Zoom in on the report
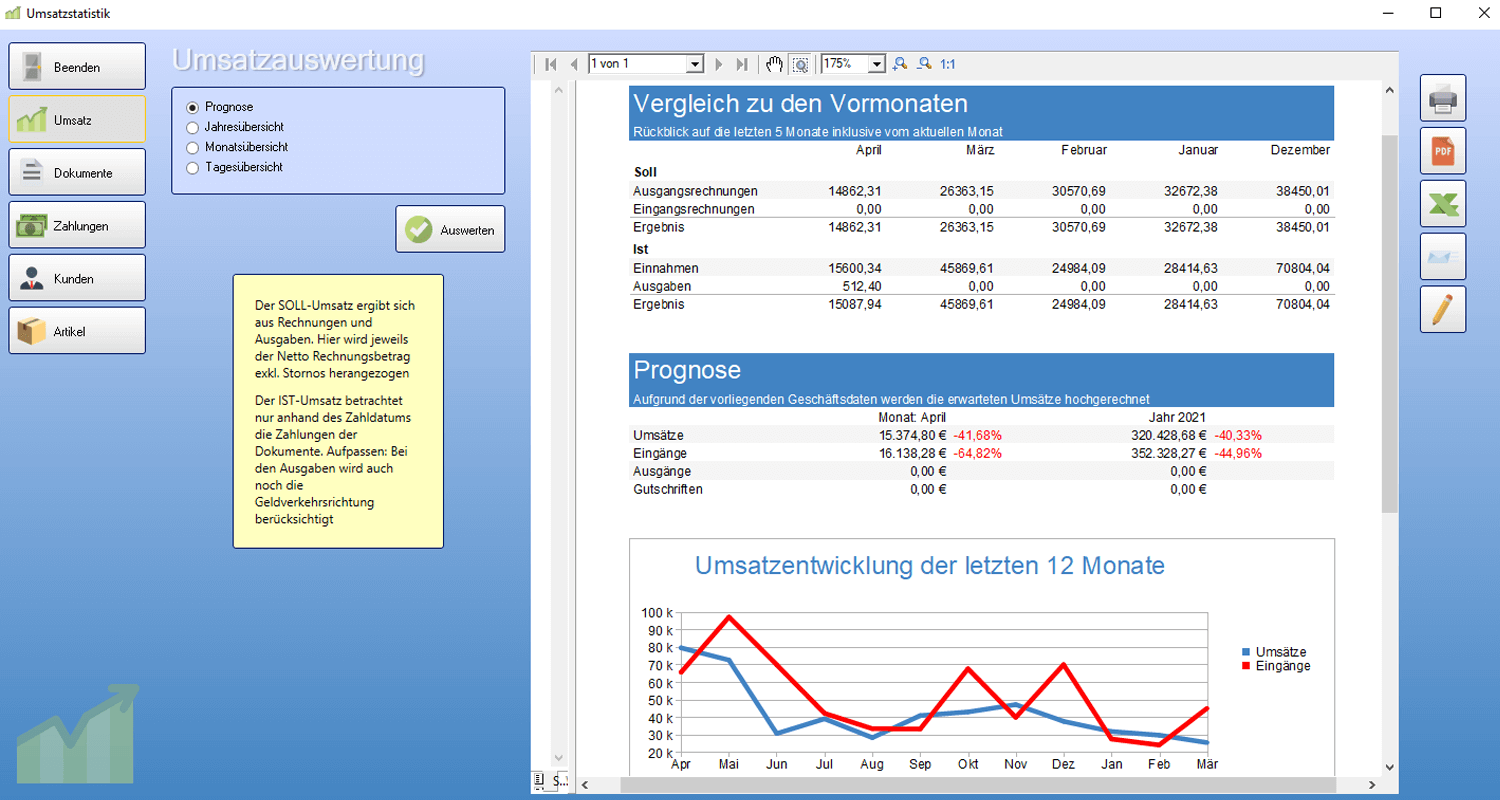Image resolution: width=1500 pixels, height=800 pixels. point(900,64)
